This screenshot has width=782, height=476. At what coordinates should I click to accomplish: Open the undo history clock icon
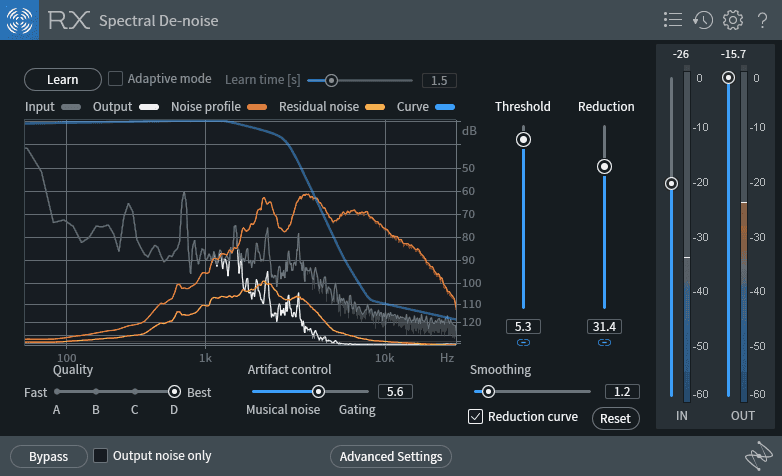[x=703, y=20]
